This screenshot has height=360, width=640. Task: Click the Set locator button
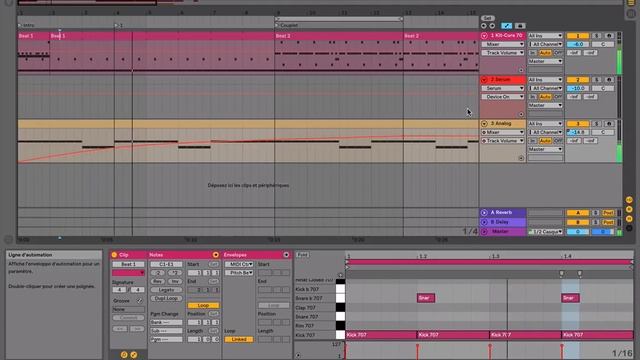[487, 18]
